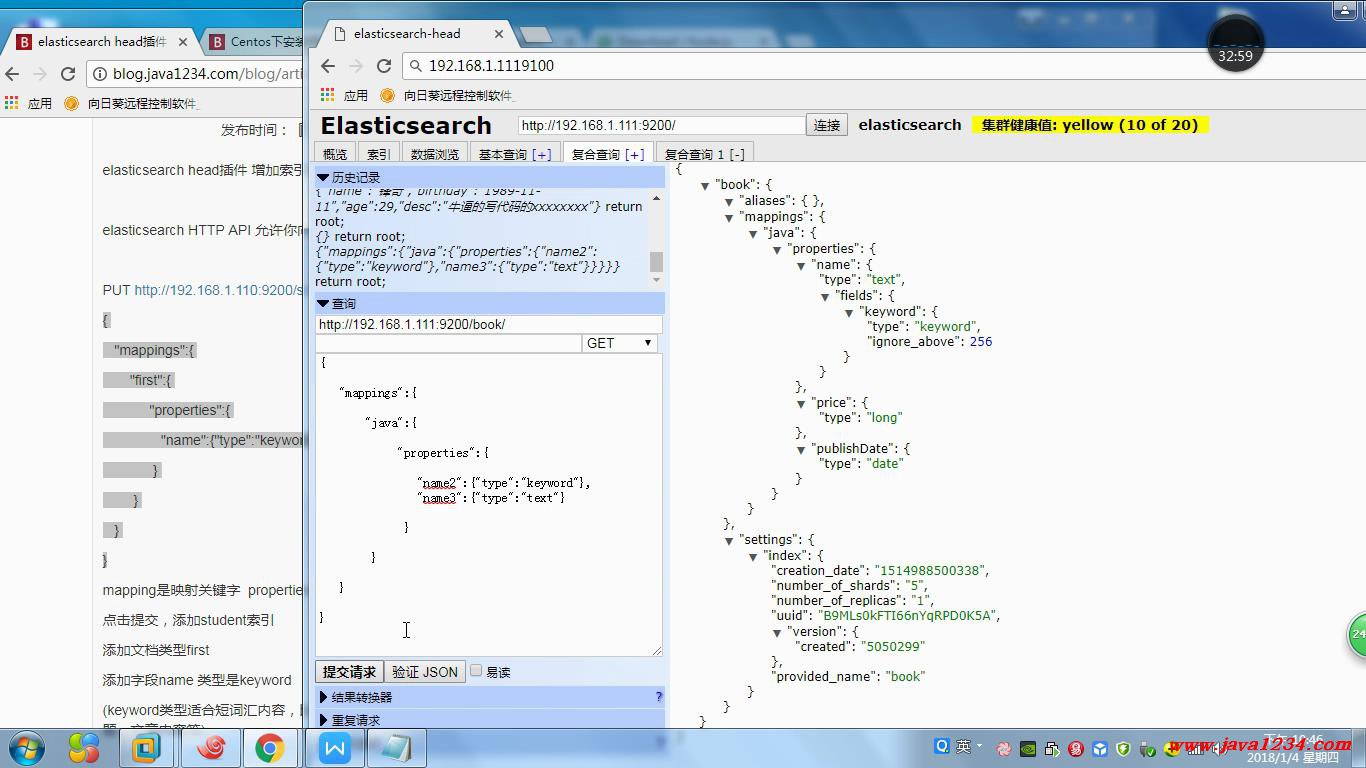Screen dimensions: 1366x768
Task: Open Chrome from the Windows taskbar
Action: tap(269, 747)
